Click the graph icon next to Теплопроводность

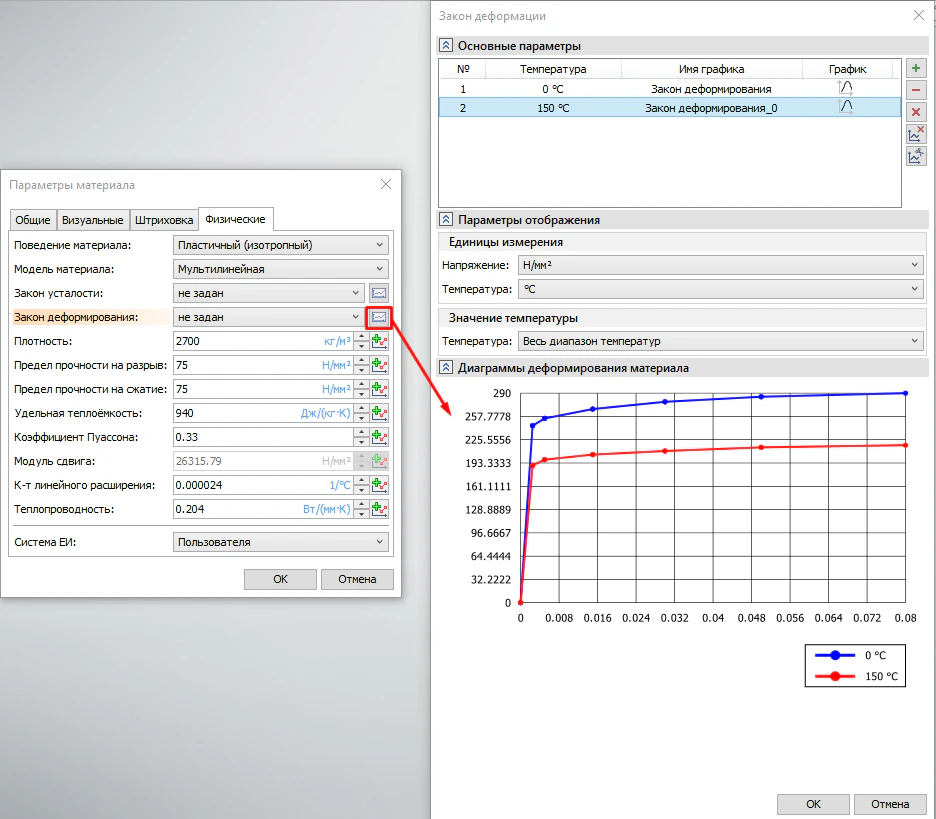click(x=379, y=509)
